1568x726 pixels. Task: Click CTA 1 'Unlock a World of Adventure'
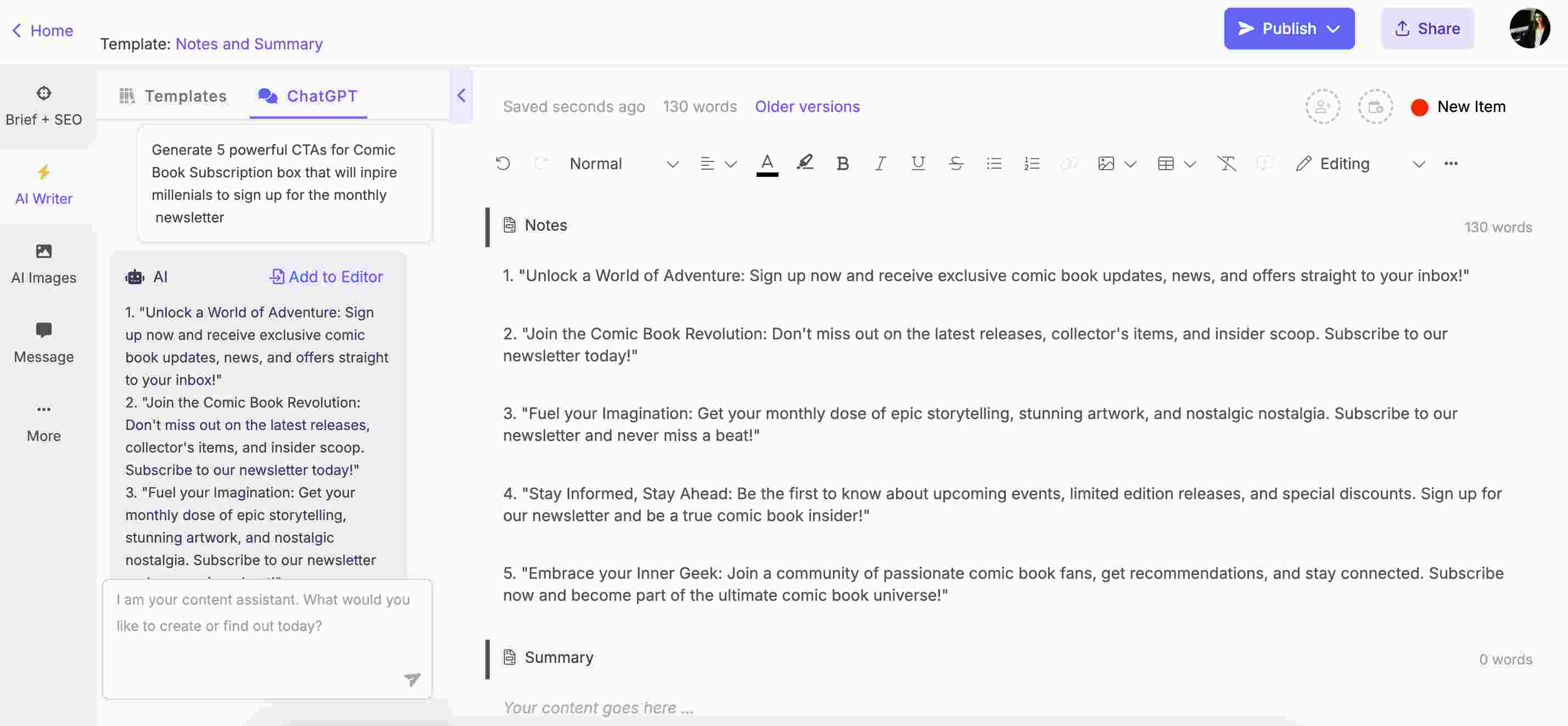[985, 275]
